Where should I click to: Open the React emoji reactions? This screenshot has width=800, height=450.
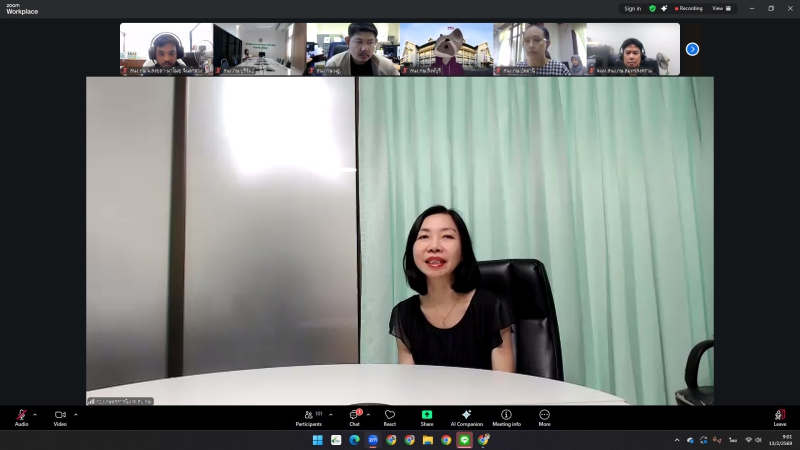pyautogui.click(x=390, y=416)
